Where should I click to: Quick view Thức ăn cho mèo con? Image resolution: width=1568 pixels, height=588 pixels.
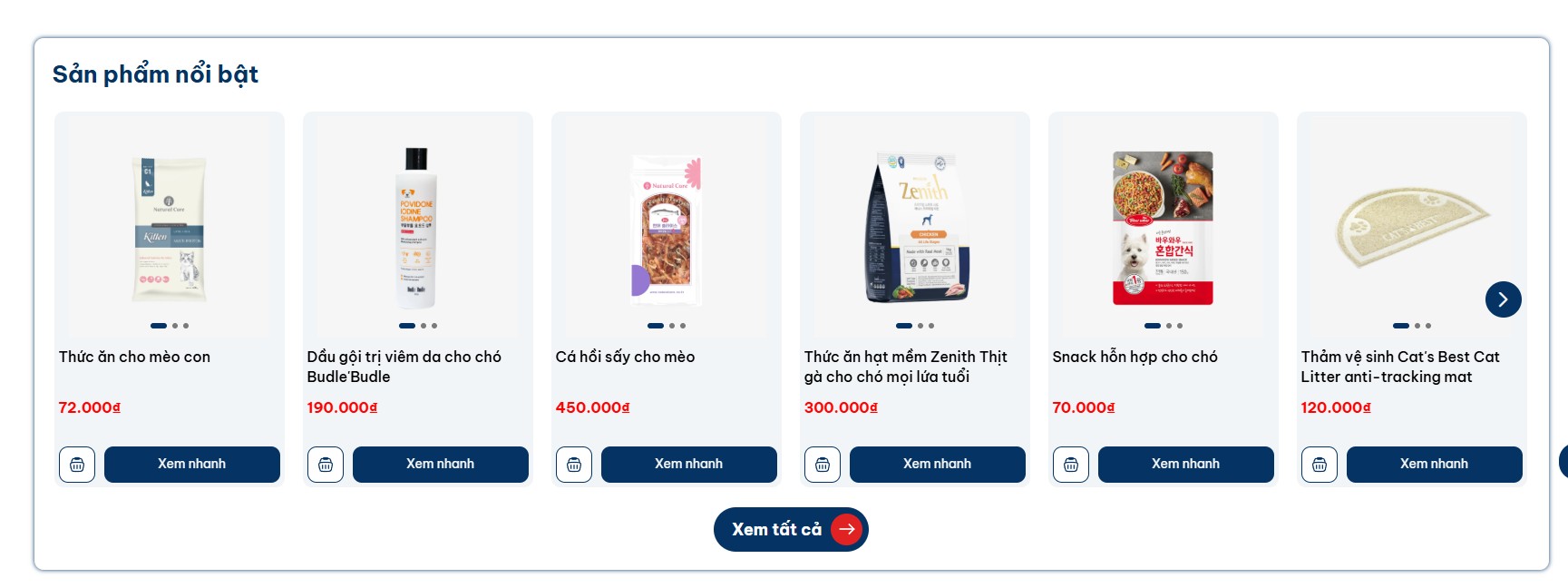tap(192, 465)
